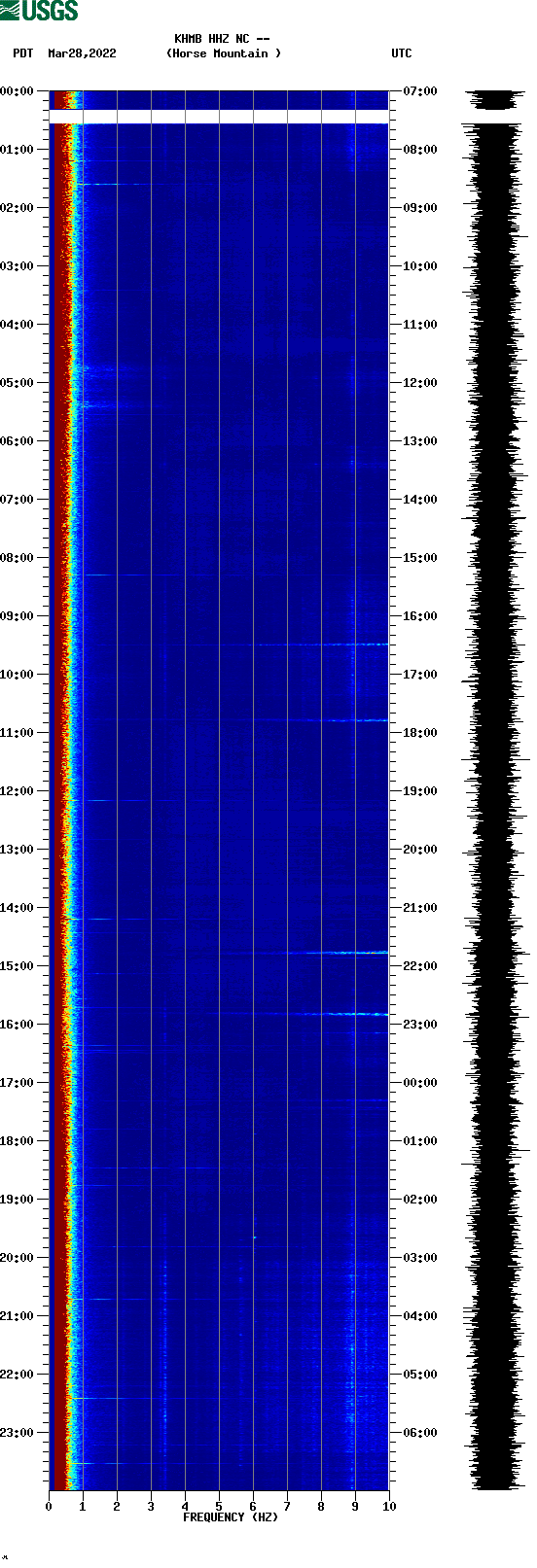Click the 11:00 PDT time label
Screen dimensions: 537x1568
point(18,733)
